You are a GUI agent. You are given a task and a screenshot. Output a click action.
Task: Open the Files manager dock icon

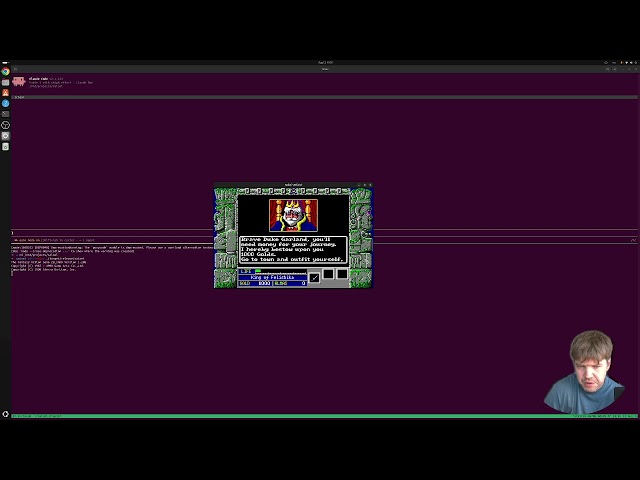[5, 82]
